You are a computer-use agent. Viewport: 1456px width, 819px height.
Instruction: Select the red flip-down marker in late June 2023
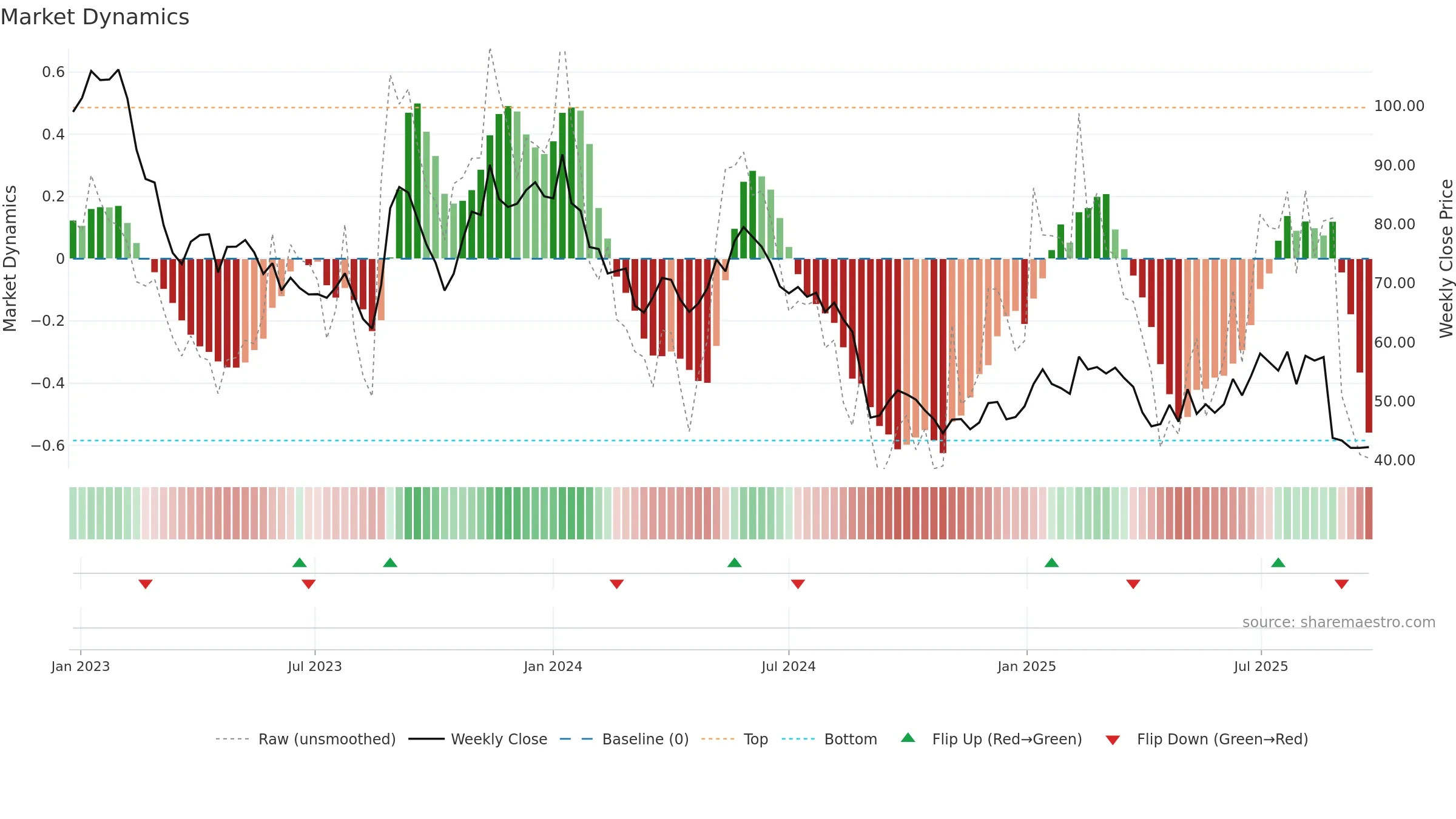click(x=309, y=584)
